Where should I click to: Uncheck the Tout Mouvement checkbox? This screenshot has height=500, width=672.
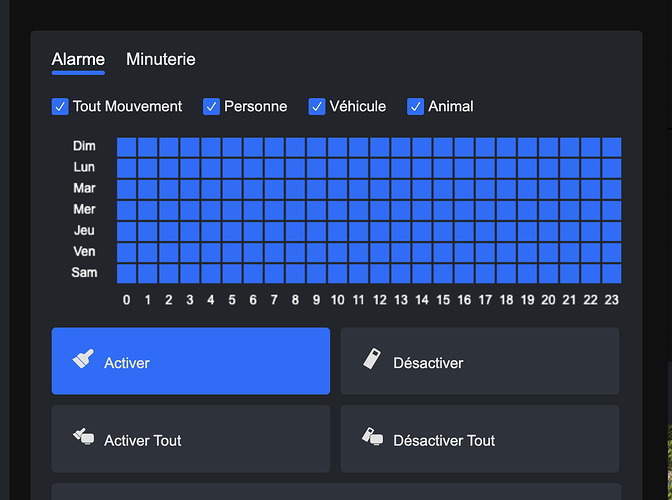tap(60, 106)
